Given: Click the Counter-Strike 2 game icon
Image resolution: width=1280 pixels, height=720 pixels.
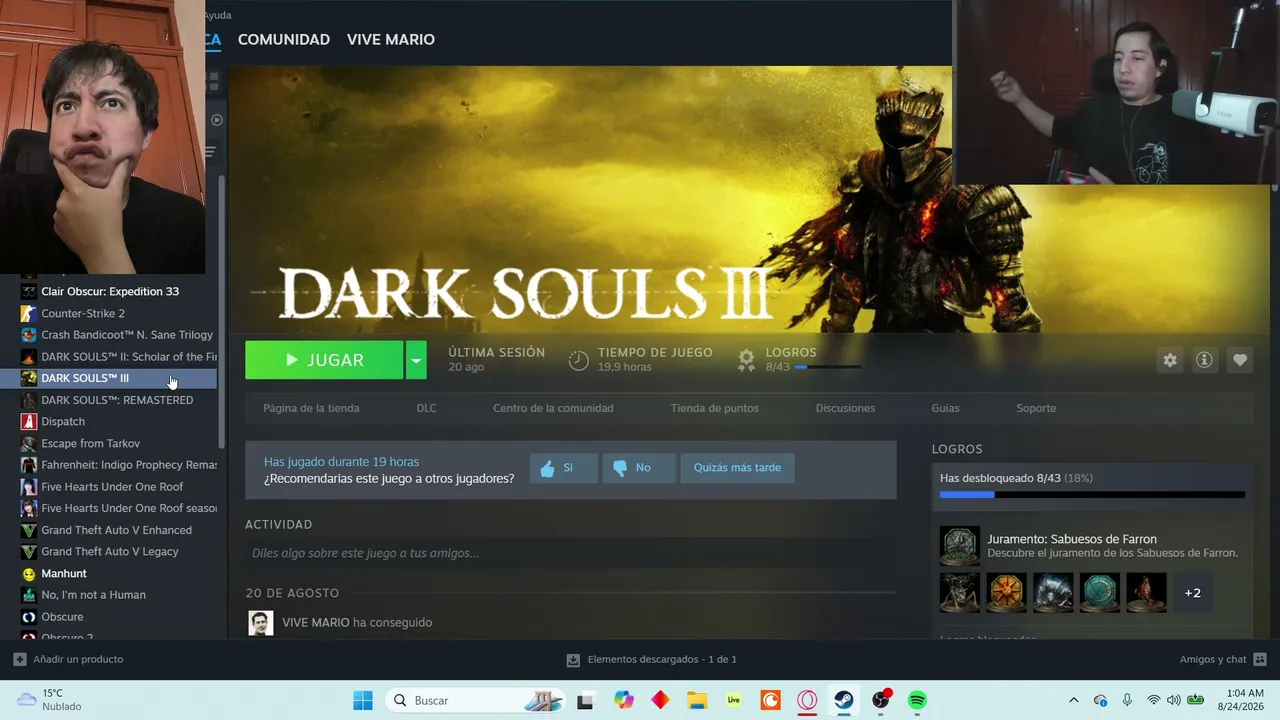Looking at the screenshot, I should coord(29,313).
